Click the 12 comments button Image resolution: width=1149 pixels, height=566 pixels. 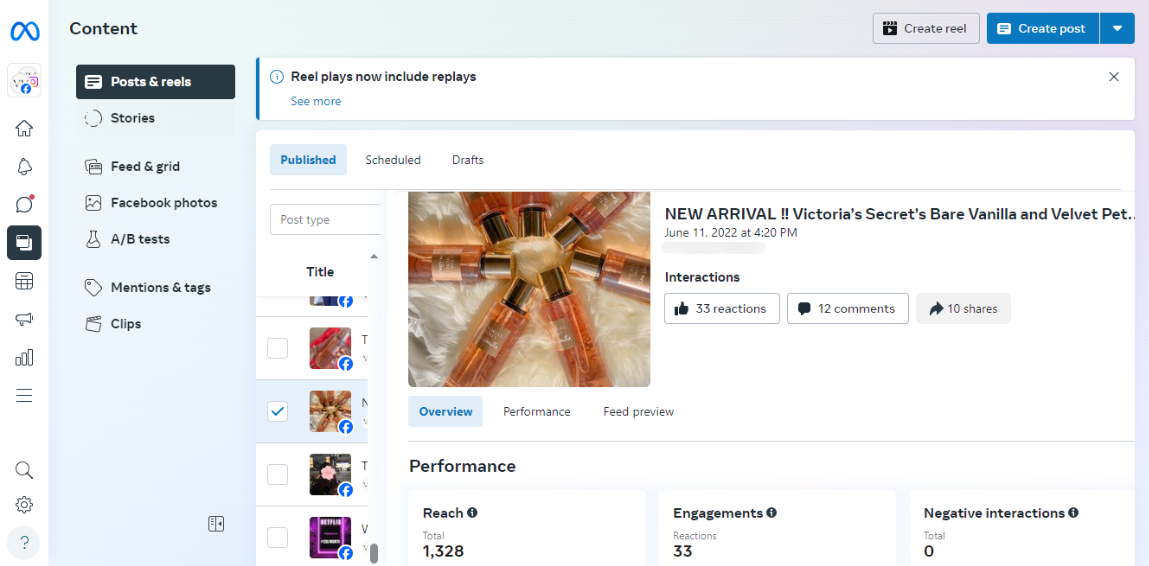pyautogui.click(x=848, y=309)
